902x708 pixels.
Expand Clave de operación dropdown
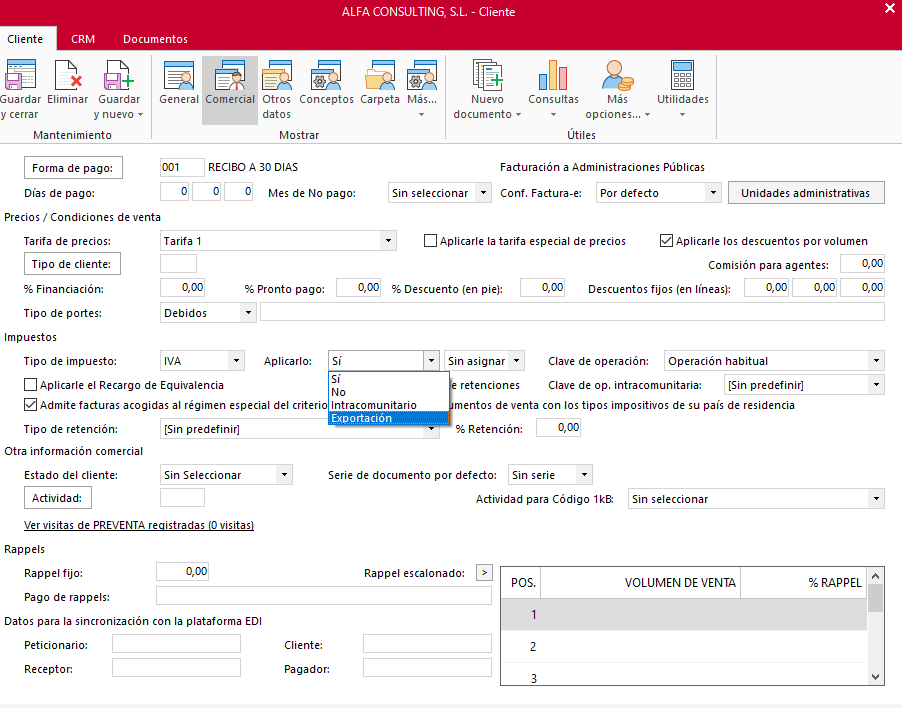(876, 361)
